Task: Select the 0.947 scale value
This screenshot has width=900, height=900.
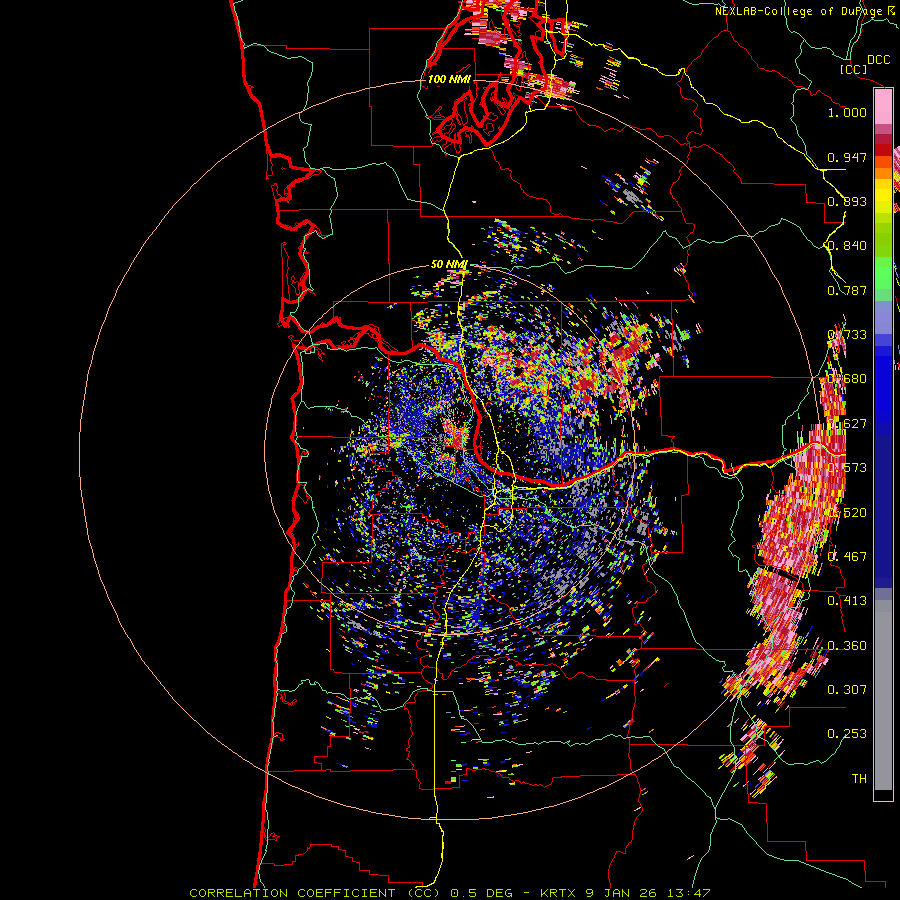Action: coord(847,157)
